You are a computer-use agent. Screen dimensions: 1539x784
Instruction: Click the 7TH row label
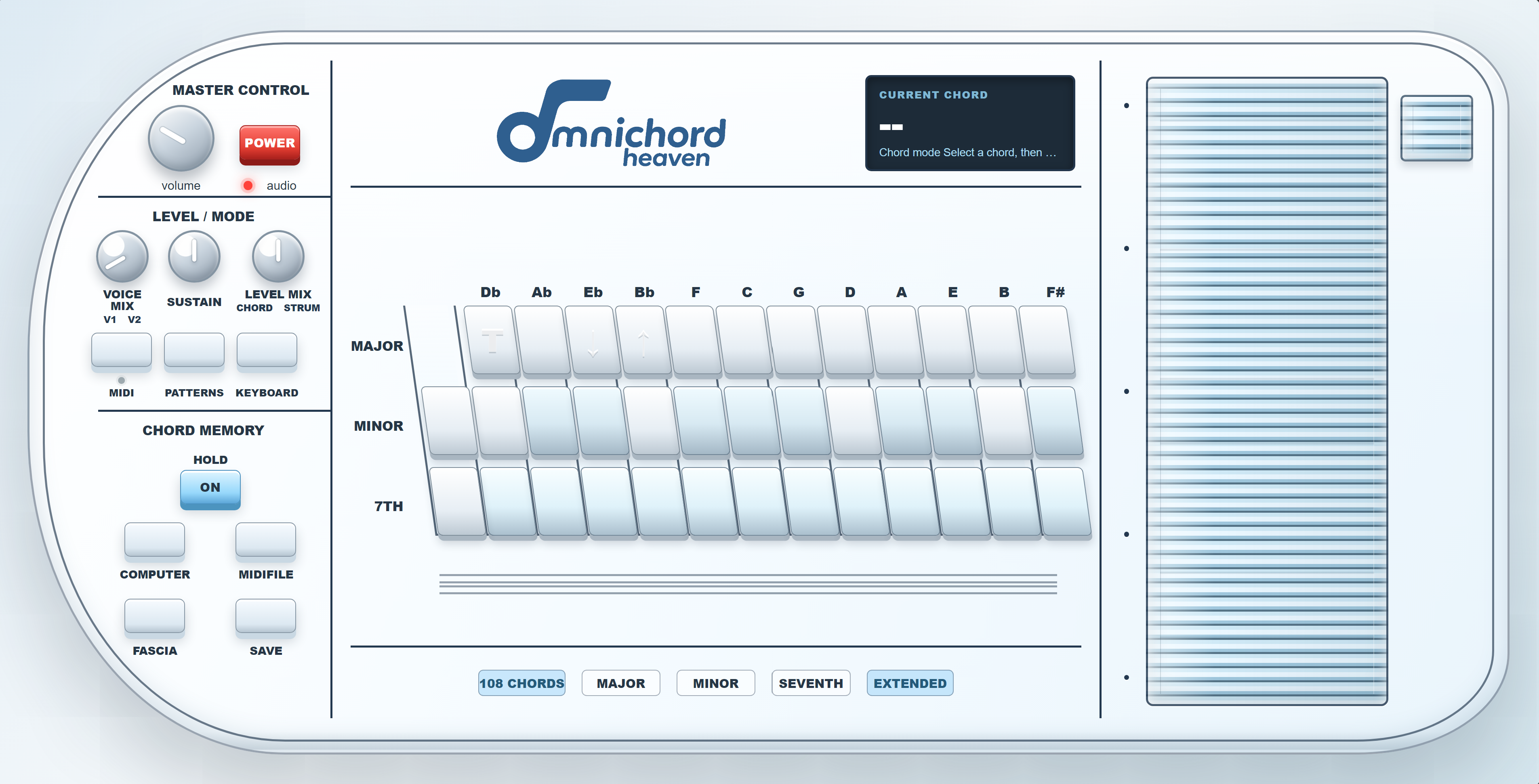(388, 506)
